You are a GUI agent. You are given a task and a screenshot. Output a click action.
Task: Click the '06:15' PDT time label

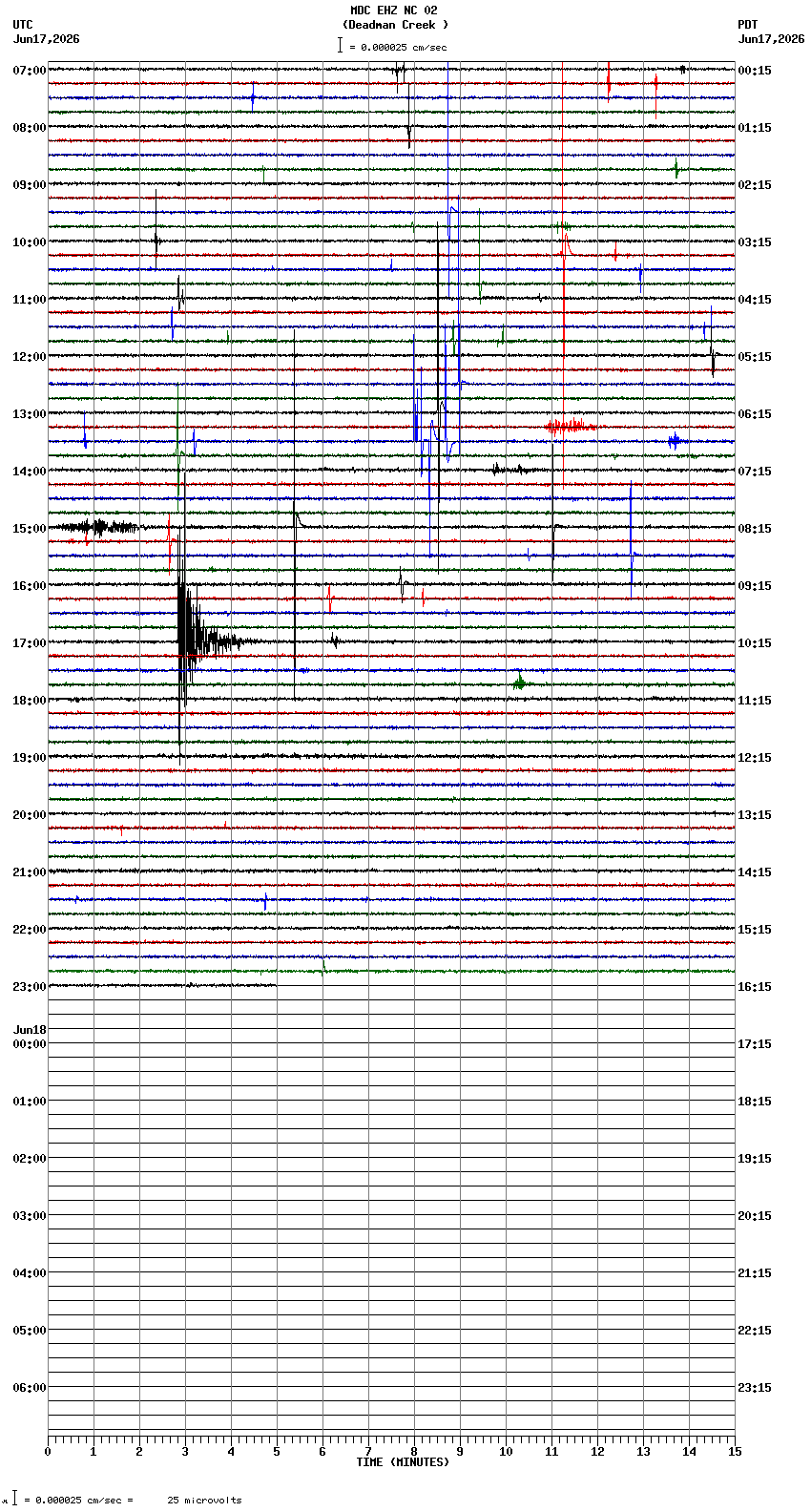(755, 414)
